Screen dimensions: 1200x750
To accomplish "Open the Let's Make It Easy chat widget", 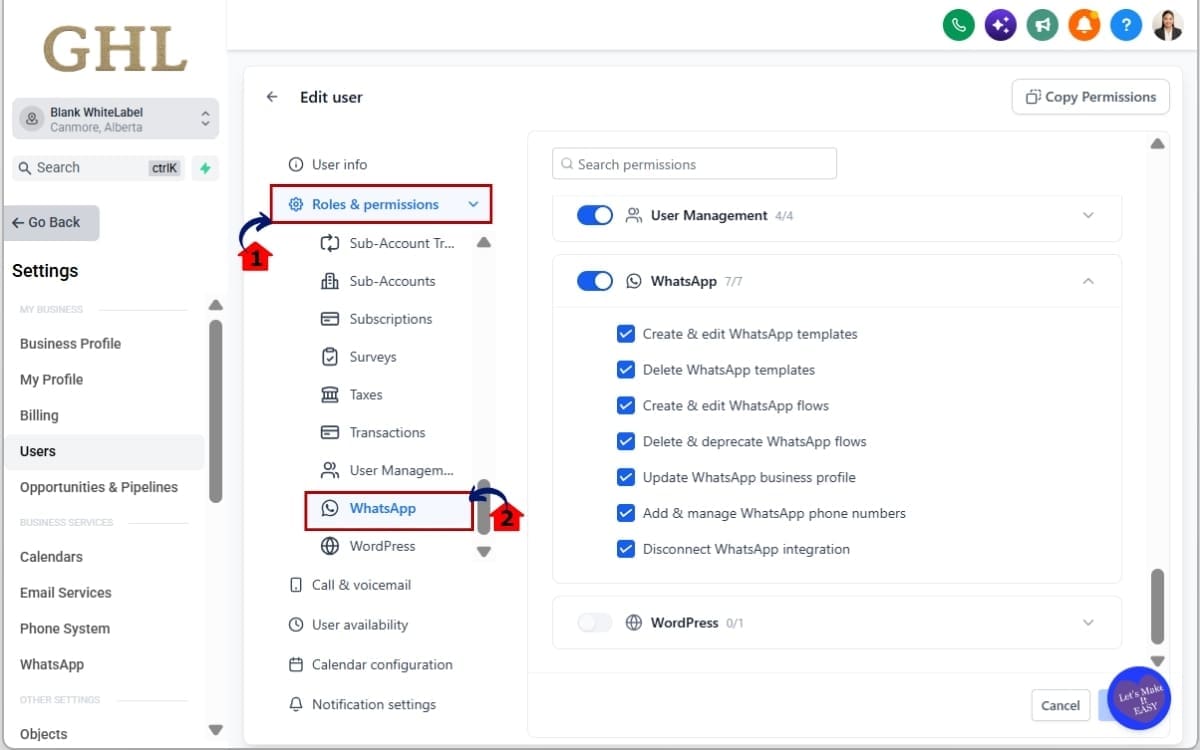I will (x=1139, y=697).
